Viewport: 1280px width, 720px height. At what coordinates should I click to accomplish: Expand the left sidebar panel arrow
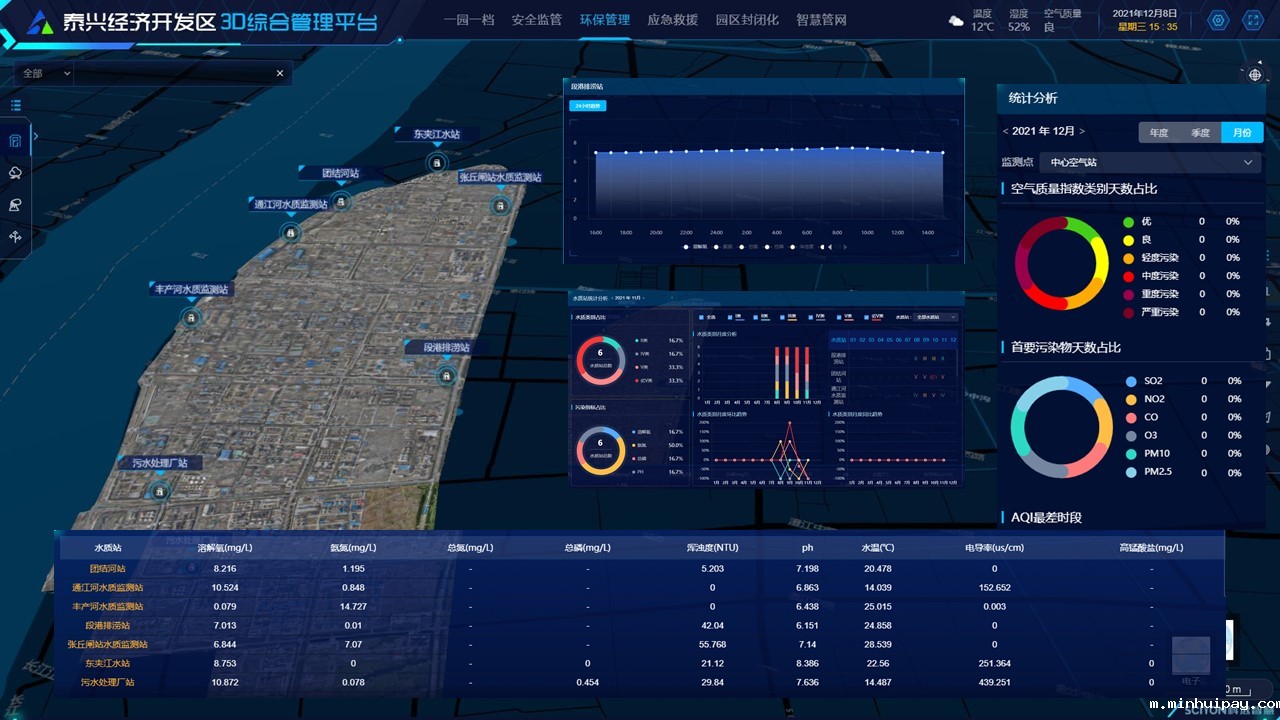(36, 137)
